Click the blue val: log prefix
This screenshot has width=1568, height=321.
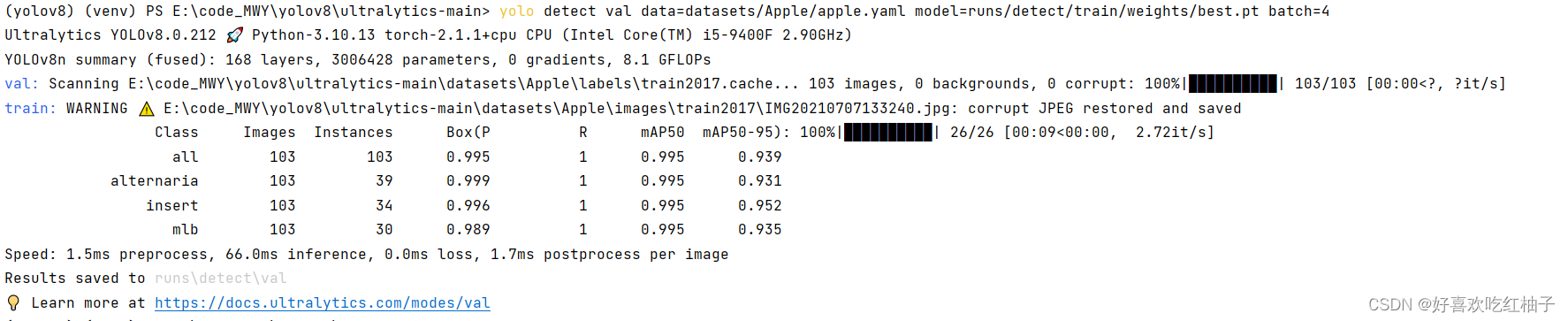coord(22,83)
